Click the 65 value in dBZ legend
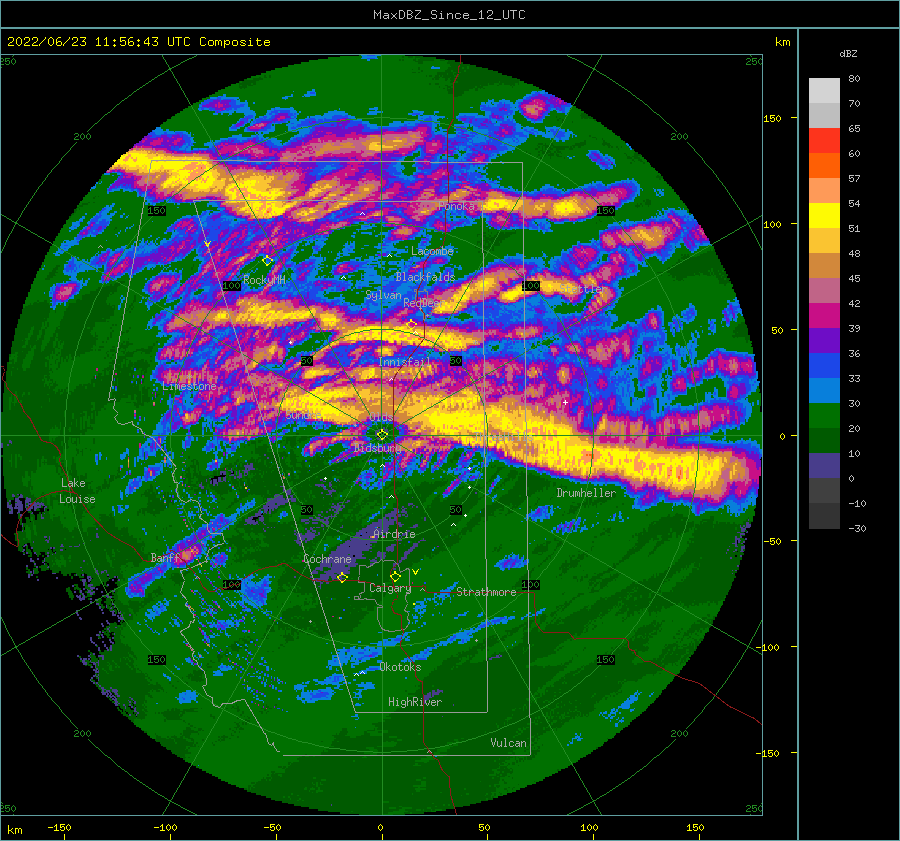Viewport: 900px width, 841px height. 854,129
